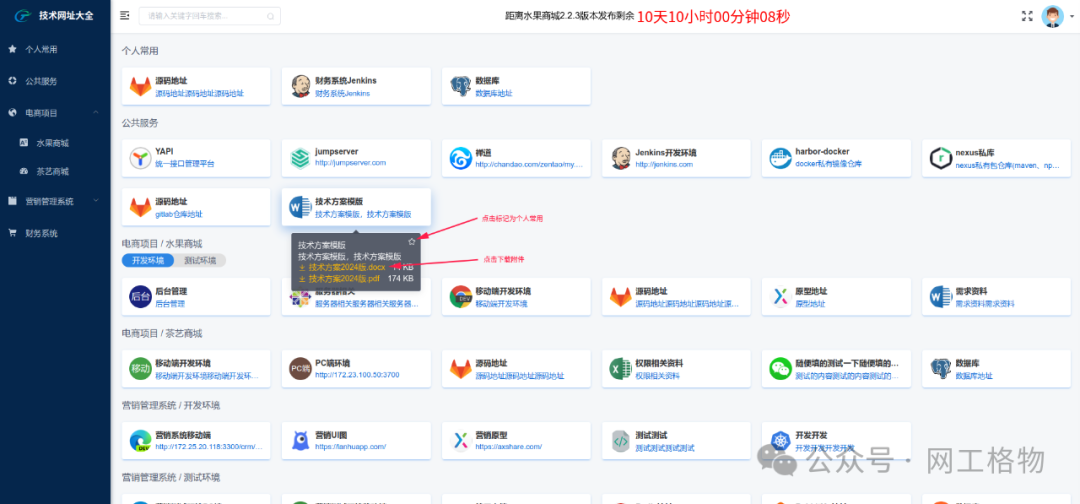Open the 财务系统Jenkins card
Image resolution: width=1080 pixels, height=504 pixels.
pyautogui.click(x=356, y=86)
